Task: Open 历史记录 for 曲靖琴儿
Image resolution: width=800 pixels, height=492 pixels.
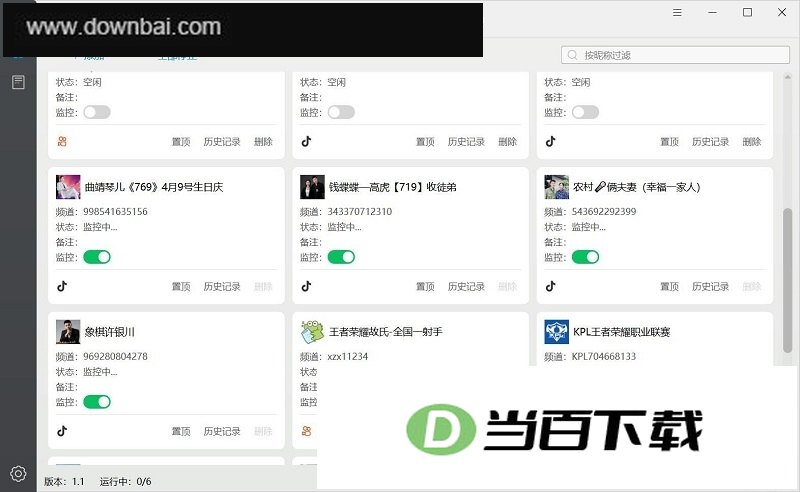Action: pyautogui.click(x=222, y=286)
